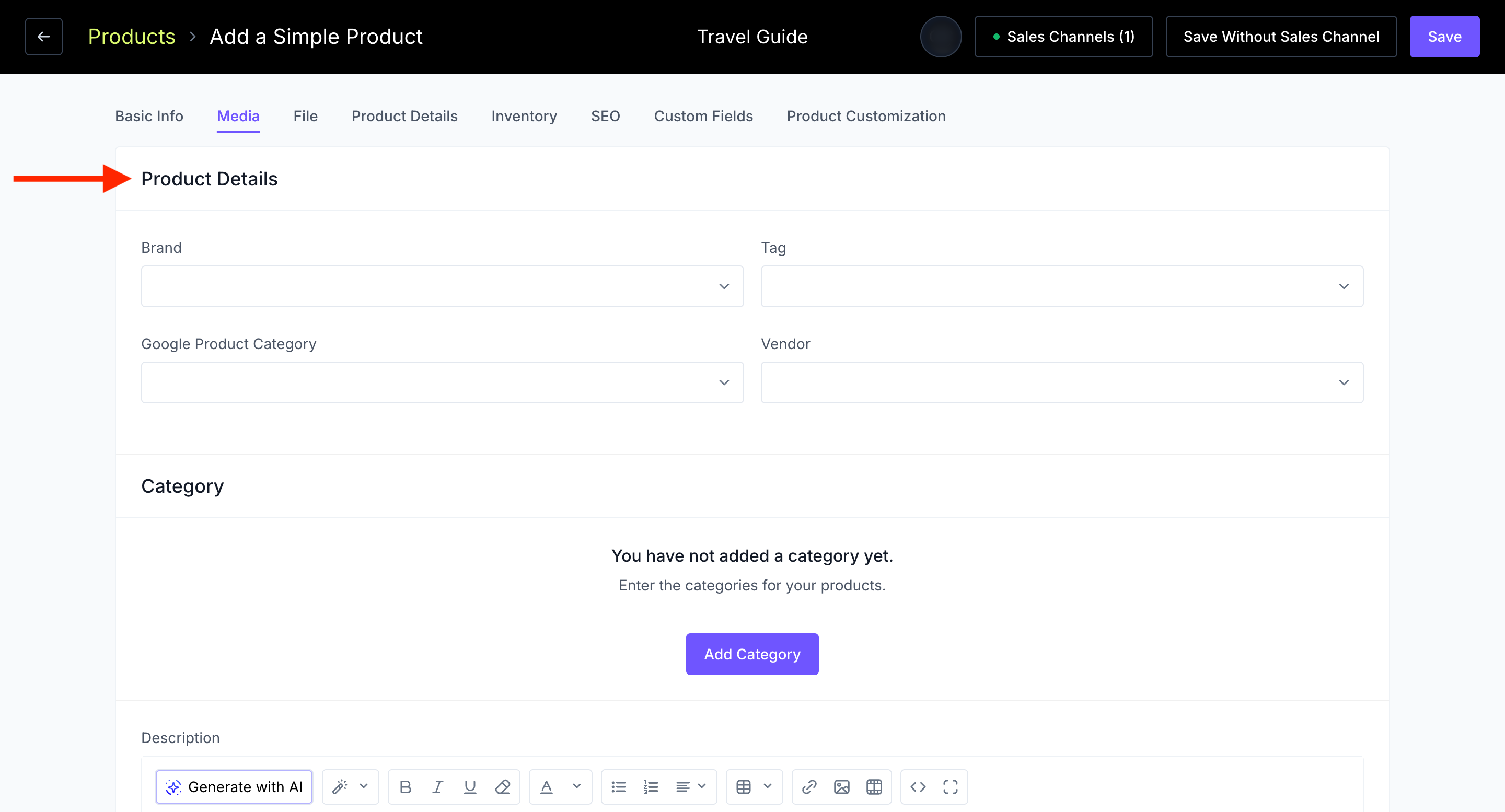The height and width of the screenshot is (812, 1505).
Task: Apply bold formatting in Description editor
Action: click(x=406, y=787)
